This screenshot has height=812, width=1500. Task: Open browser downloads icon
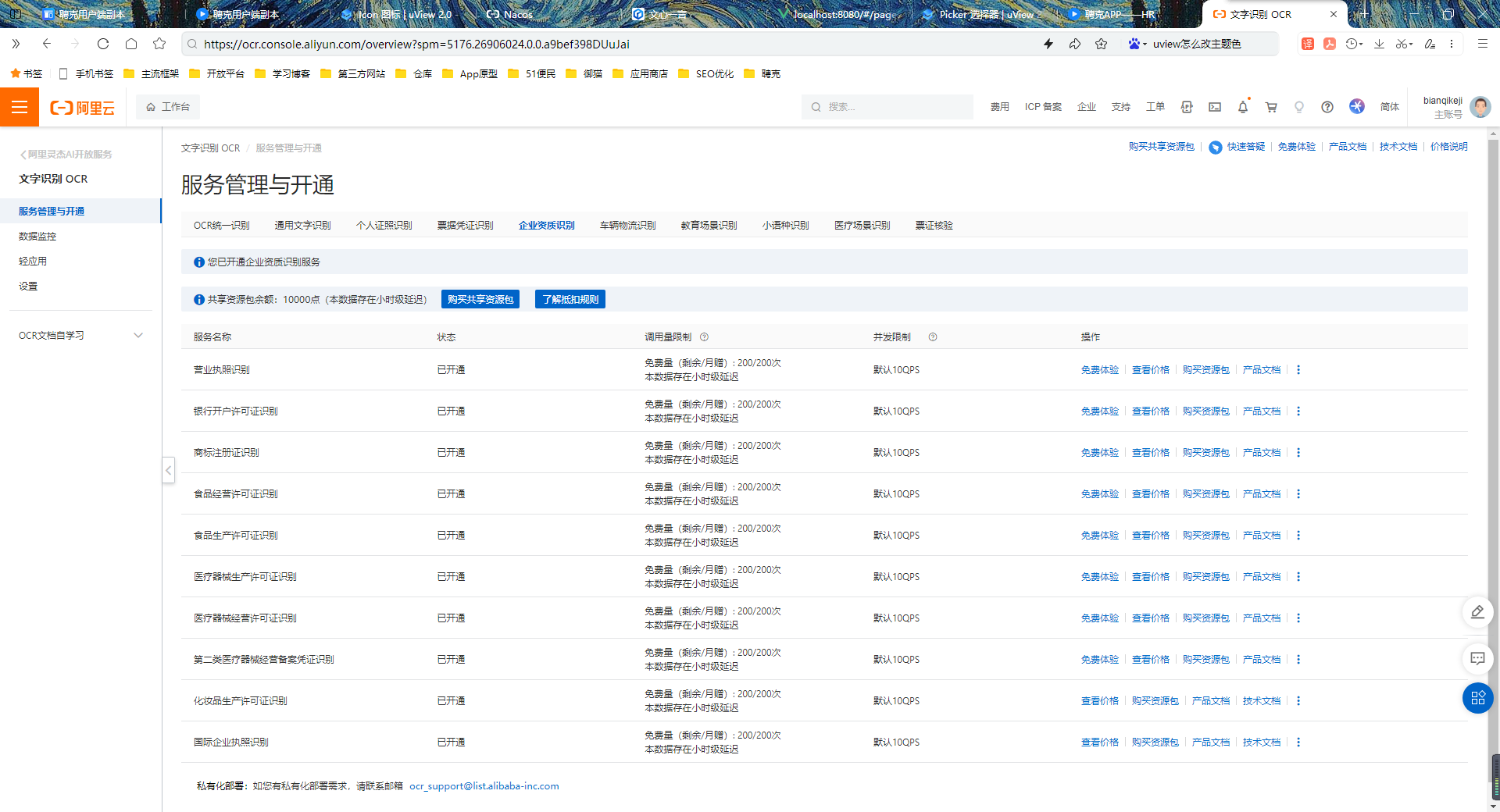[x=1380, y=44]
